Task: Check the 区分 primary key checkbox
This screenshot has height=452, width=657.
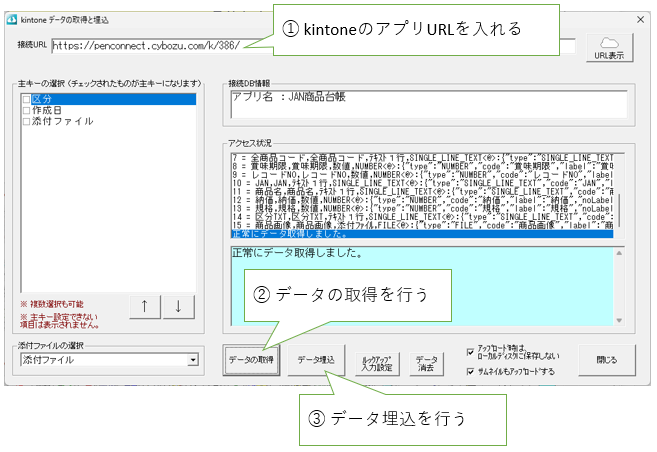Action: (27, 100)
